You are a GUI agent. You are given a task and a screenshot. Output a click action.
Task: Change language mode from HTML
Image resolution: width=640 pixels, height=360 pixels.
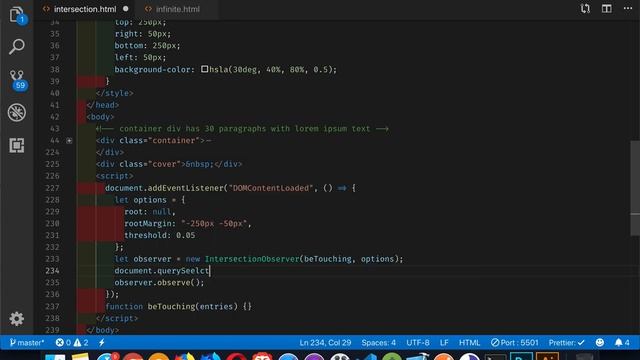click(x=469, y=342)
